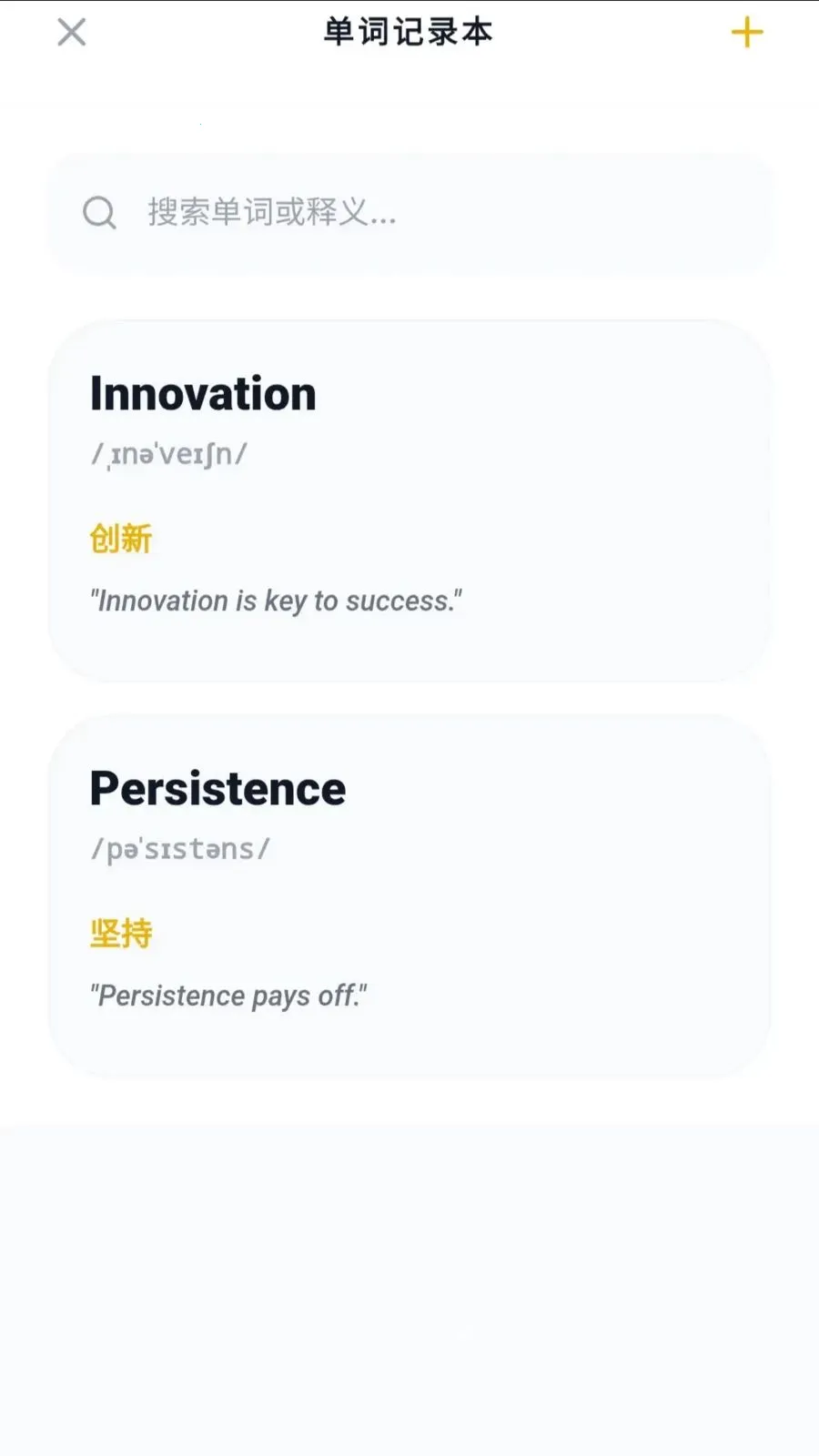
Task: Click the Innovation phonetic transcription /ˌɪnəˈveɪʃn/
Action: pos(168,453)
